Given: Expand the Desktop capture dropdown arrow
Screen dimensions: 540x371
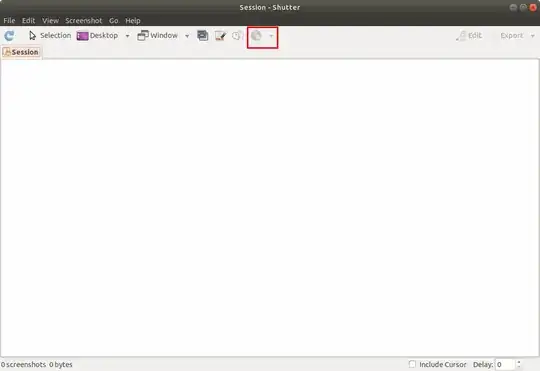Looking at the screenshot, I should pos(127,36).
